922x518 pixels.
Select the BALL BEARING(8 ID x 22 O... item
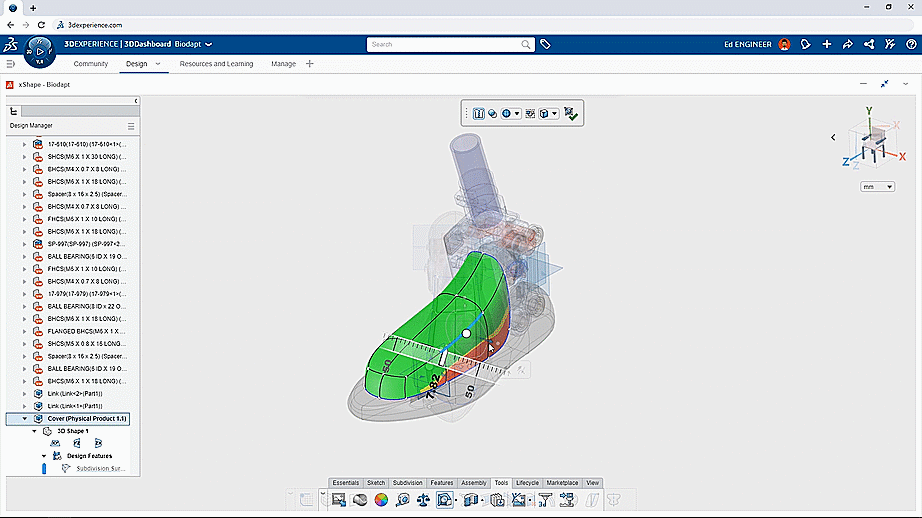pyautogui.click(x=85, y=306)
